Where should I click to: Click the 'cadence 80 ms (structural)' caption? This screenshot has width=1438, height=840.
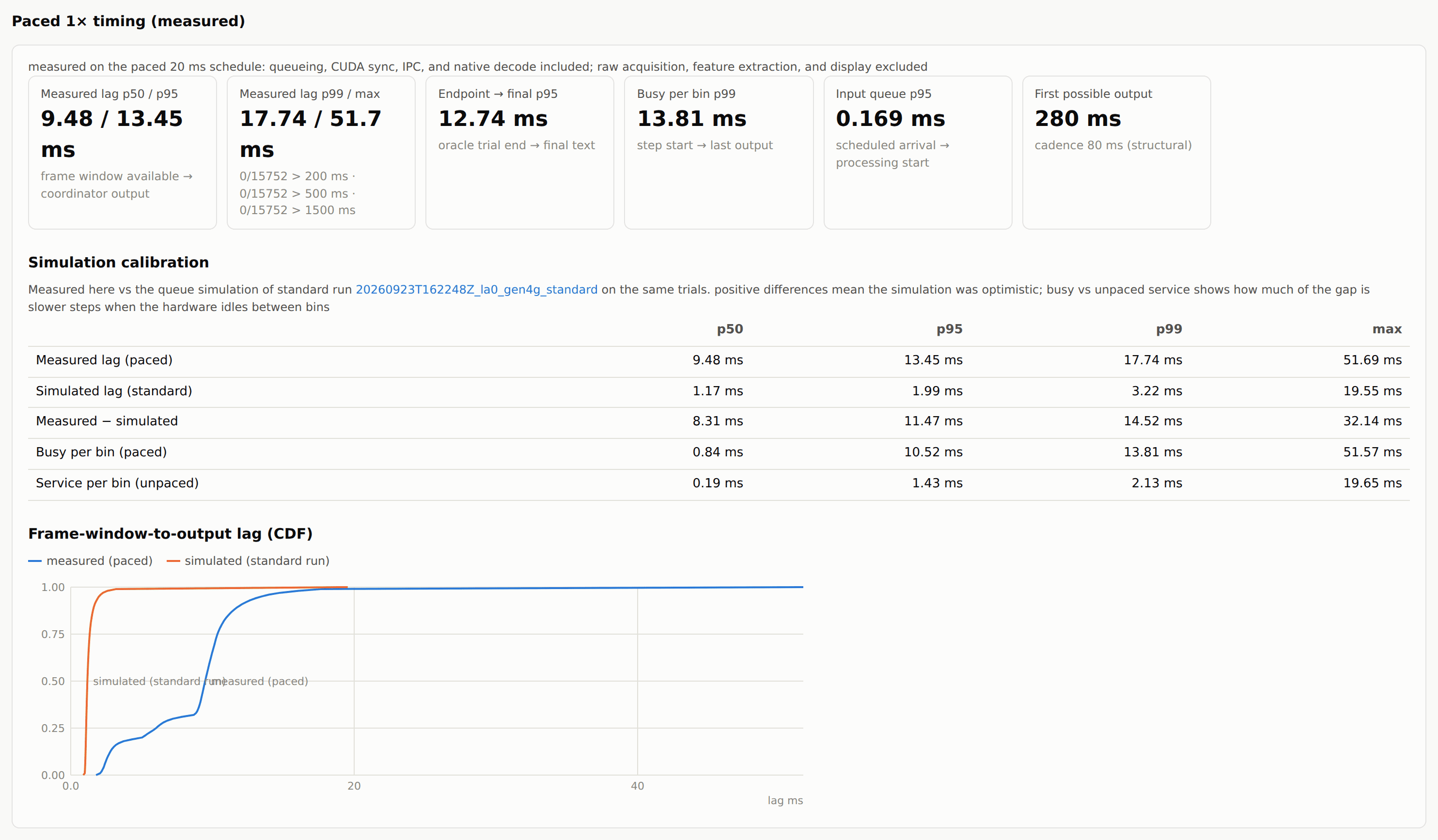point(1113,145)
